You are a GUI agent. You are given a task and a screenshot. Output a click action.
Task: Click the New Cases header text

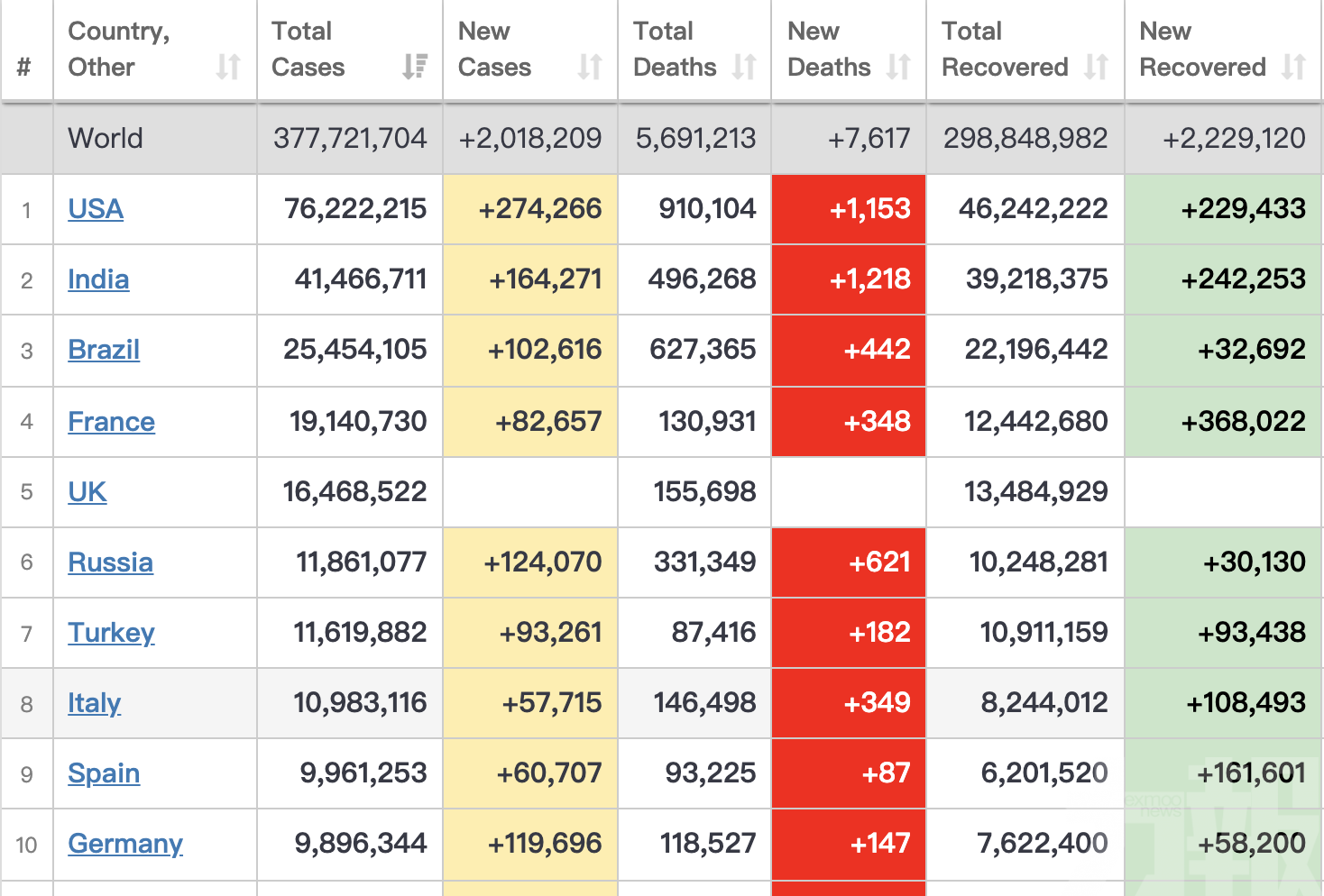[x=494, y=49]
